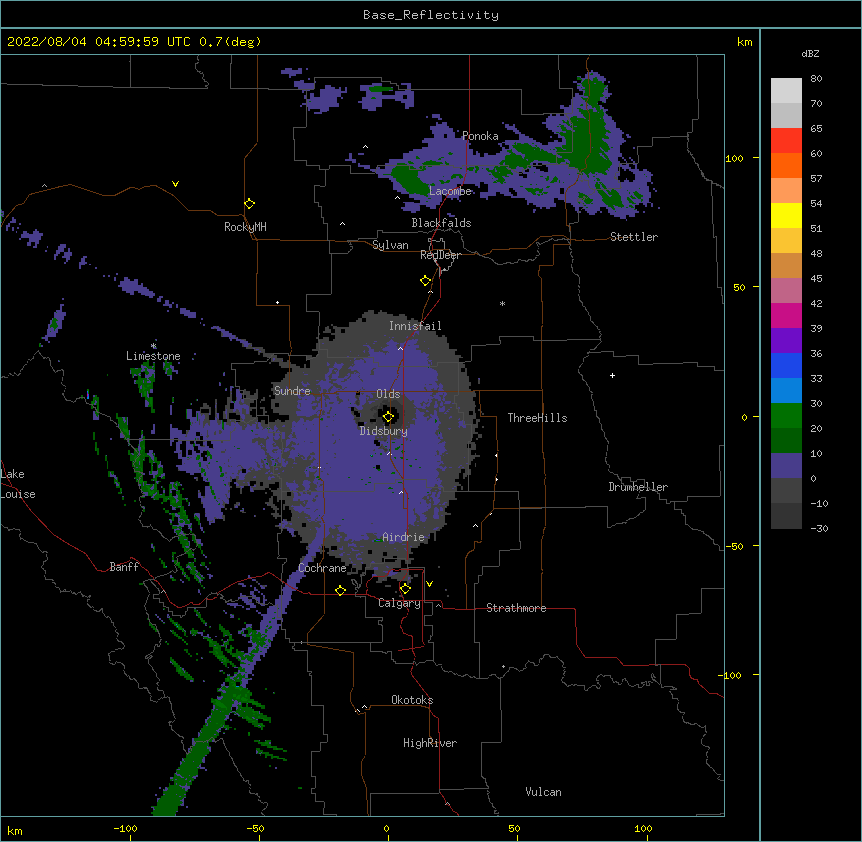The height and width of the screenshot is (842, 862).
Task: Click the RockyMH label
Action: (245, 227)
